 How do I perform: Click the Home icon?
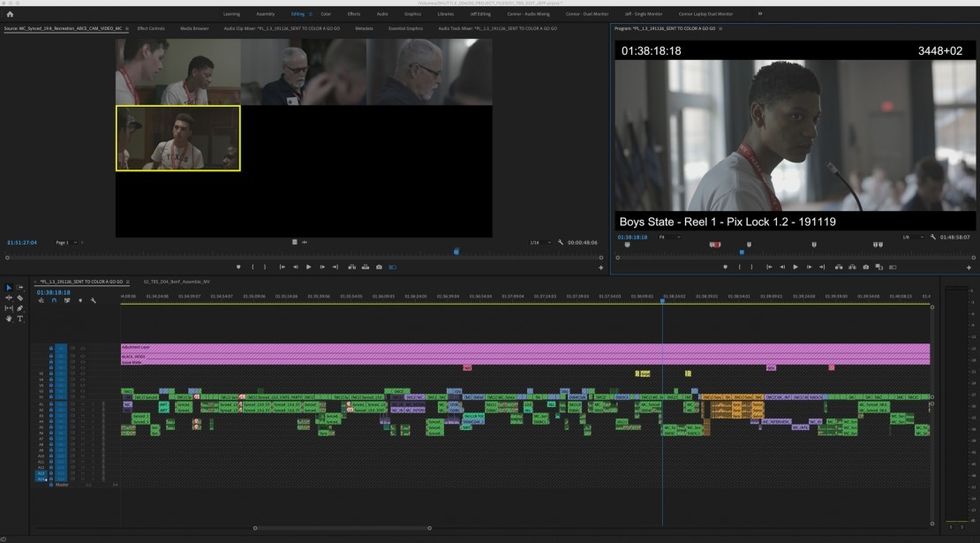click(9, 14)
